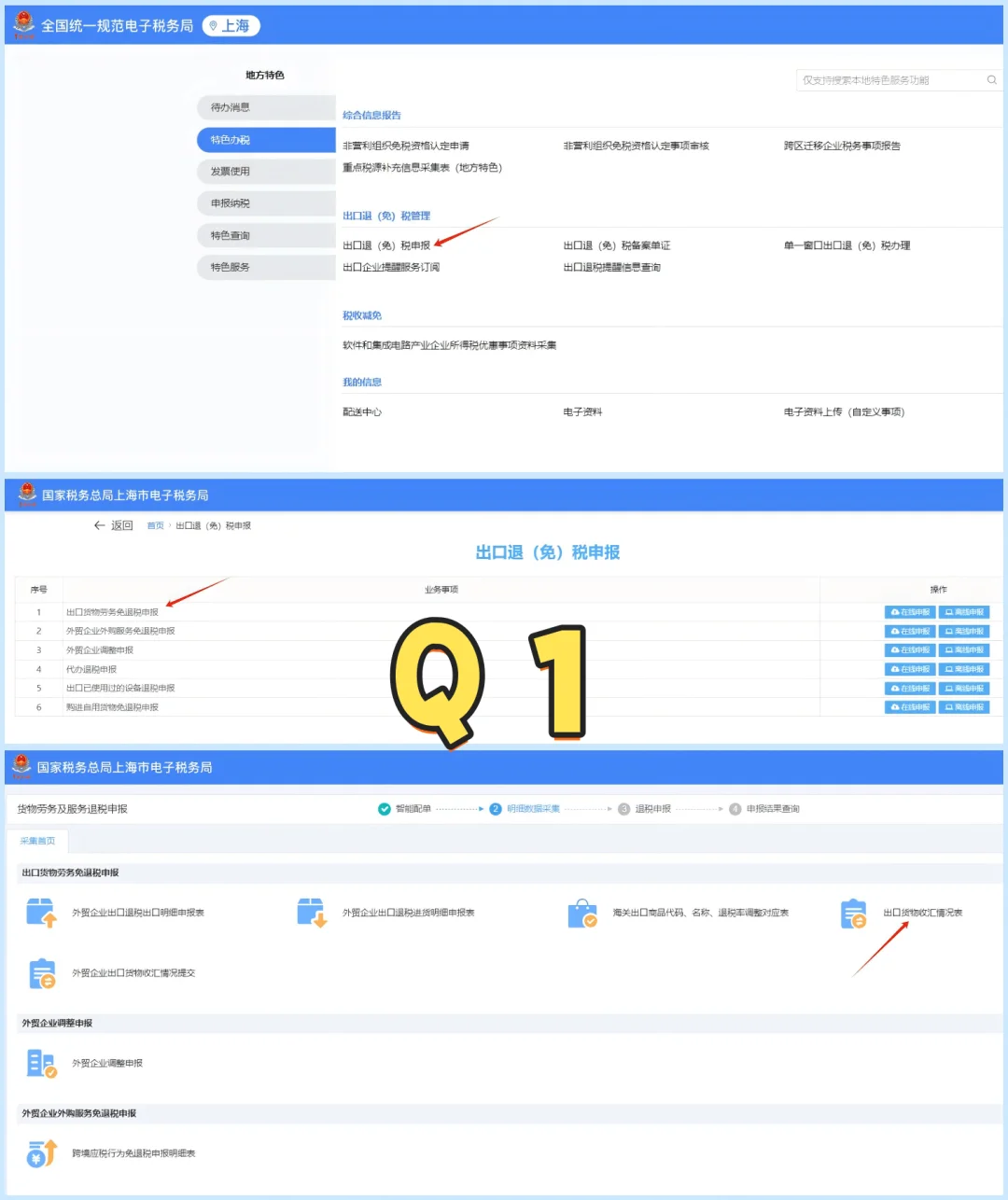Viewport: 1008px width, 1200px height.
Task: Open 外贸企业出口退税出口明细申报表 label
Action: point(138,913)
